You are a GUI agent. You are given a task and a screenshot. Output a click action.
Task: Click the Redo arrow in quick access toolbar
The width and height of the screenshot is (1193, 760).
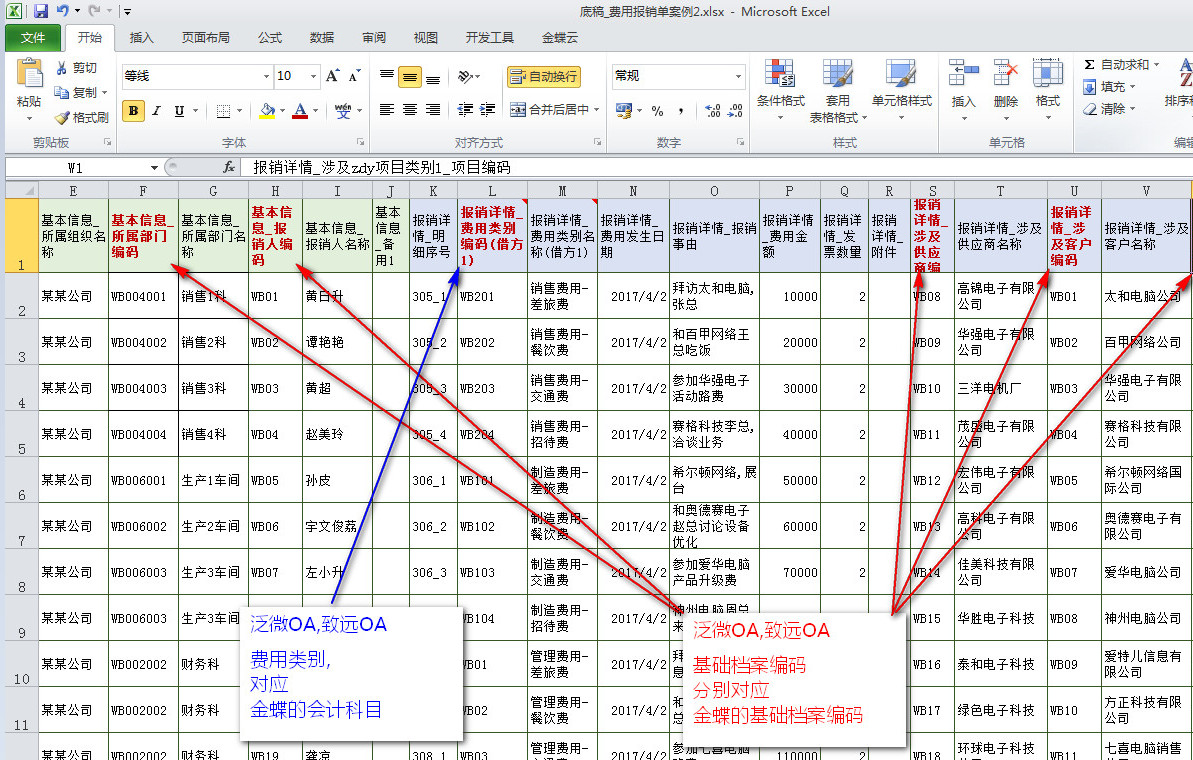(x=94, y=11)
